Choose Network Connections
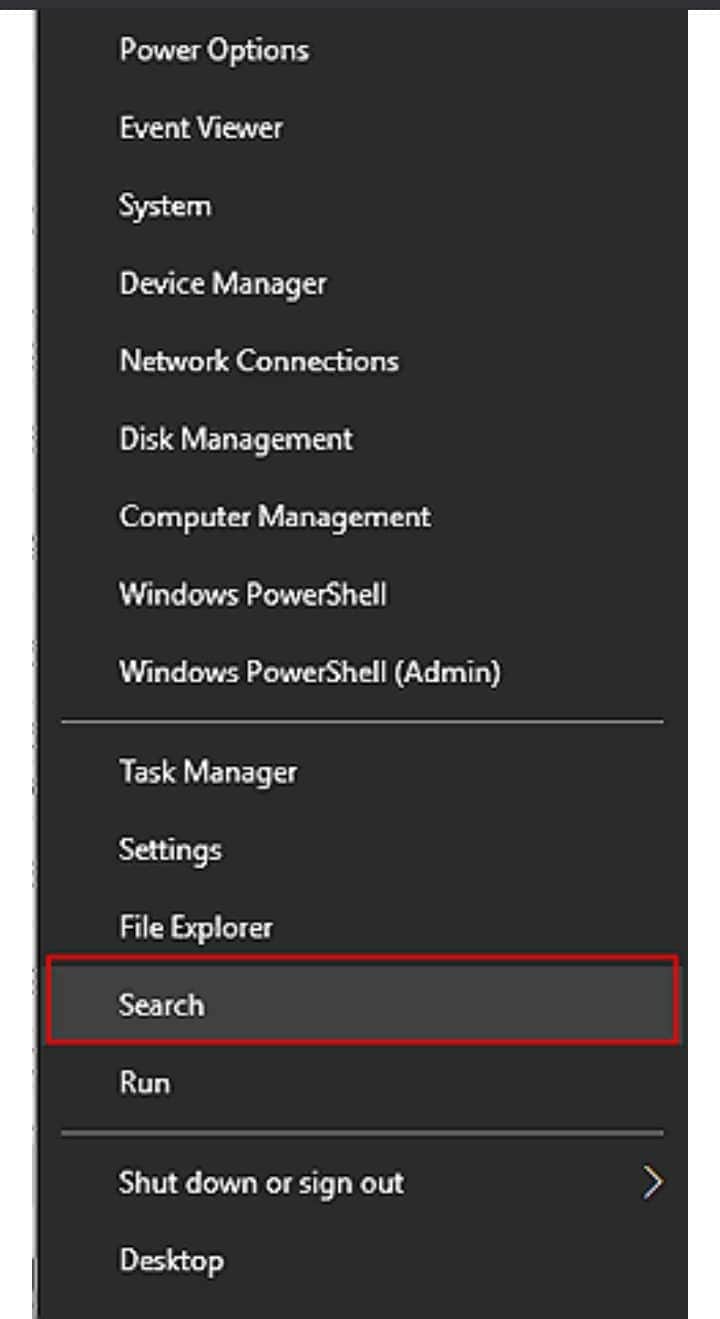 click(259, 361)
